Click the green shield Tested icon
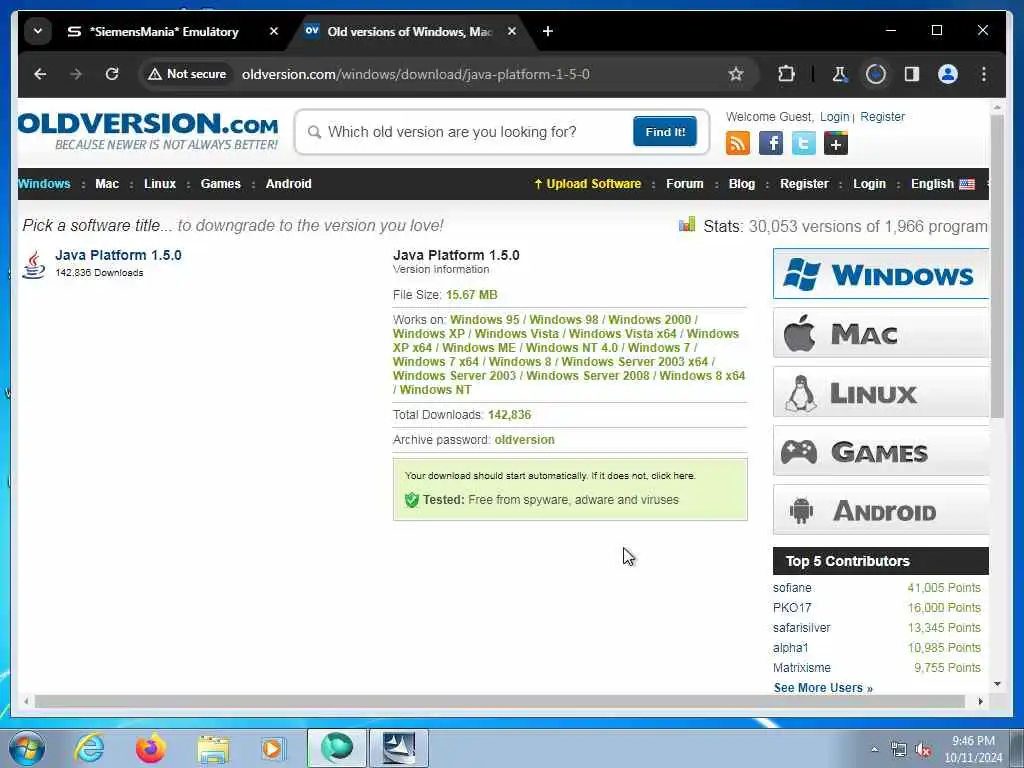This screenshot has height=768, width=1024. point(411,500)
